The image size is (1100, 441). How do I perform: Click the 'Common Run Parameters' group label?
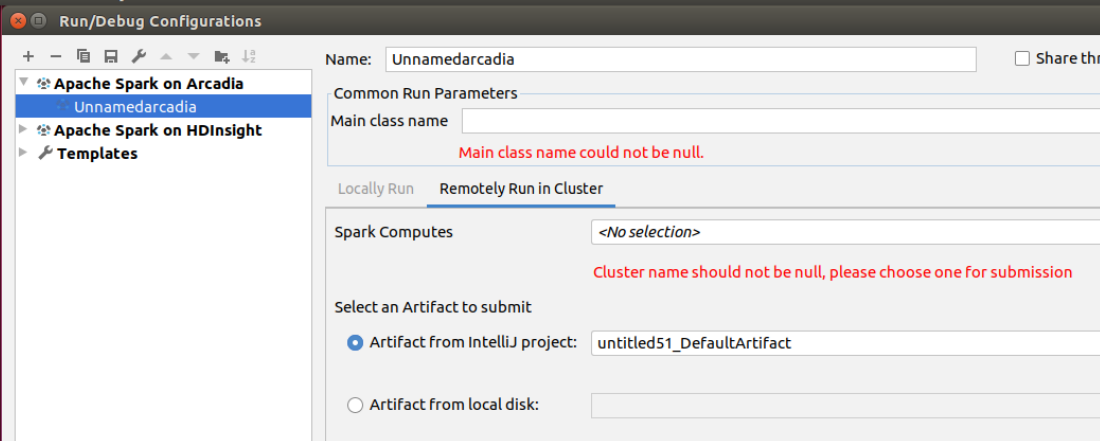pyautogui.click(x=426, y=93)
